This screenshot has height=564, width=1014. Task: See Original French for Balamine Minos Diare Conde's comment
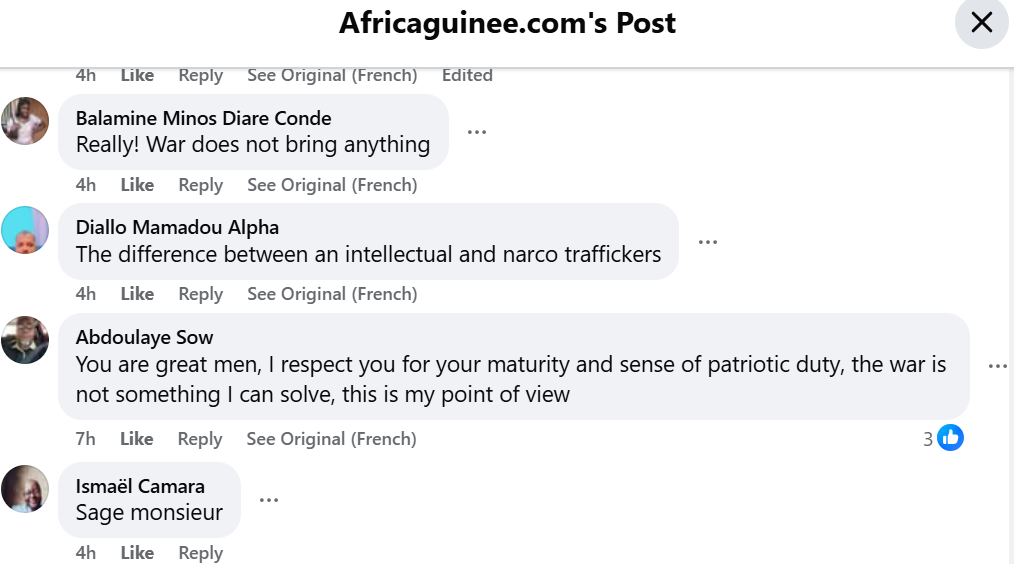332,185
